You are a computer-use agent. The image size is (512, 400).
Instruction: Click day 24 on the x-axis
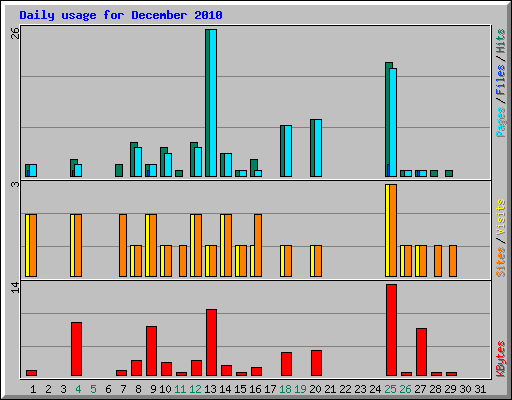(375, 389)
